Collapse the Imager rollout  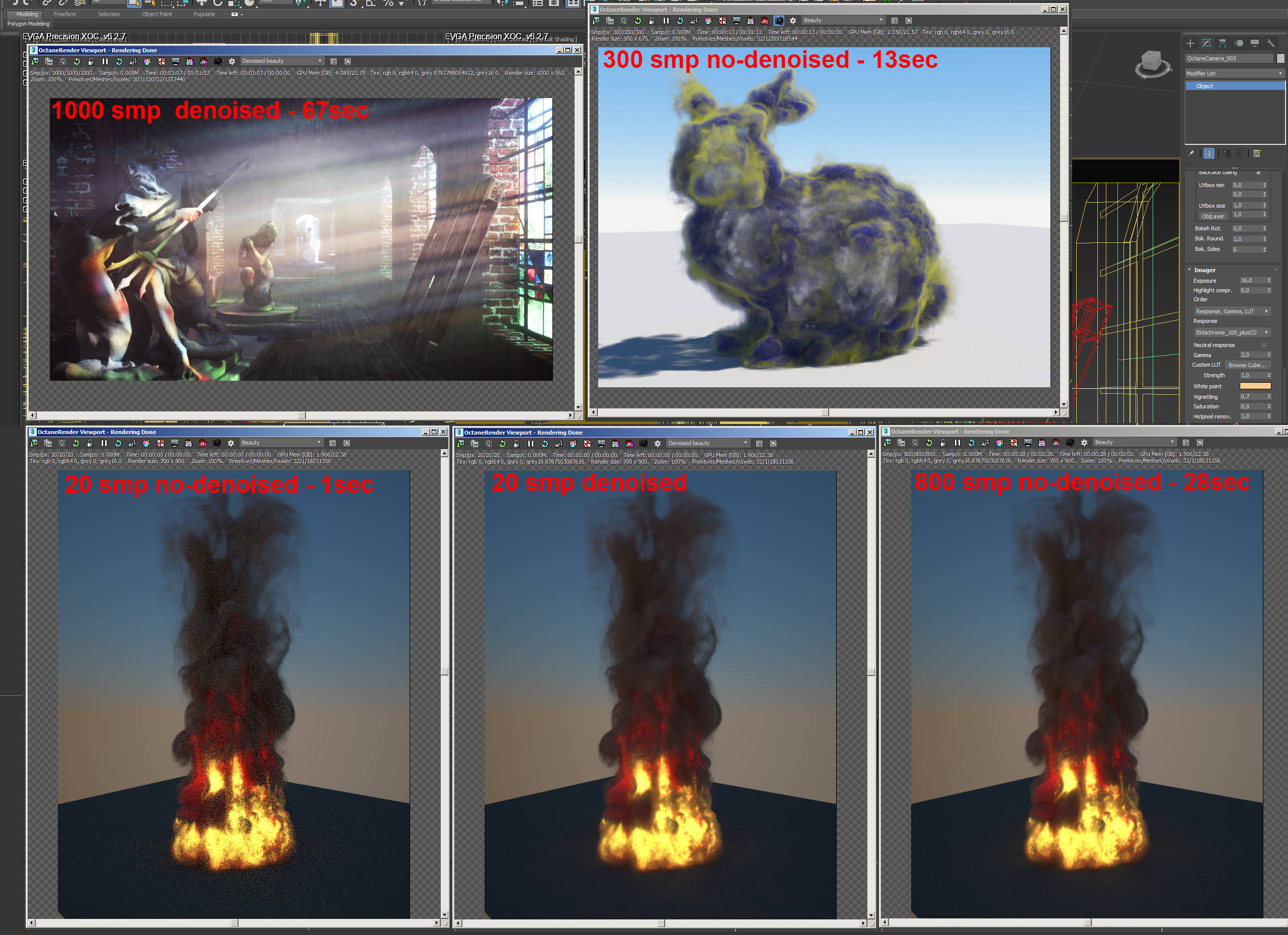pos(1204,270)
